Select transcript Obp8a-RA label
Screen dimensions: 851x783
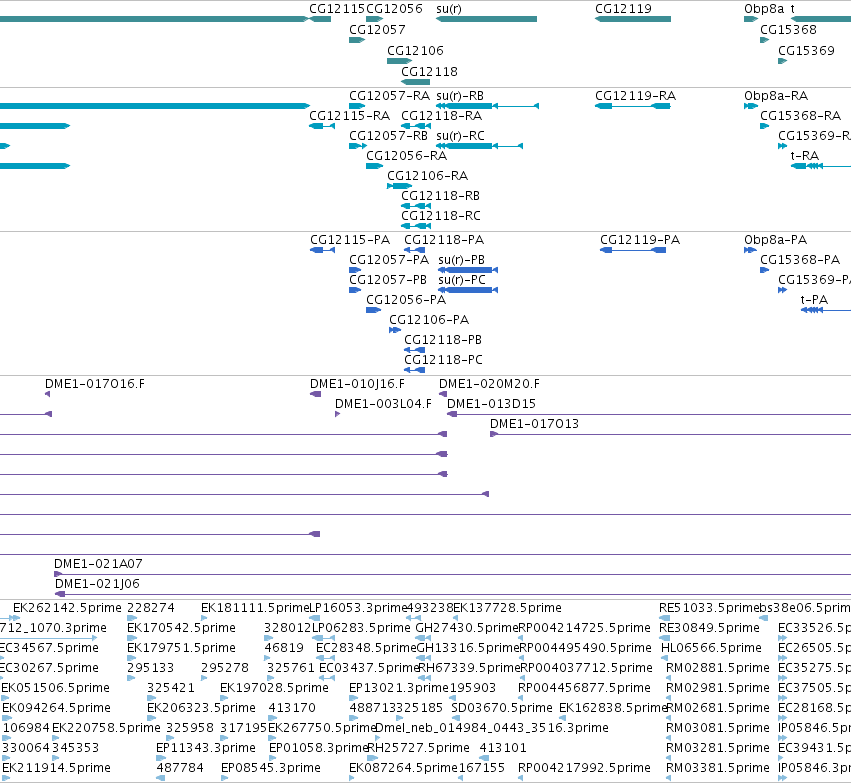(x=776, y=96)
